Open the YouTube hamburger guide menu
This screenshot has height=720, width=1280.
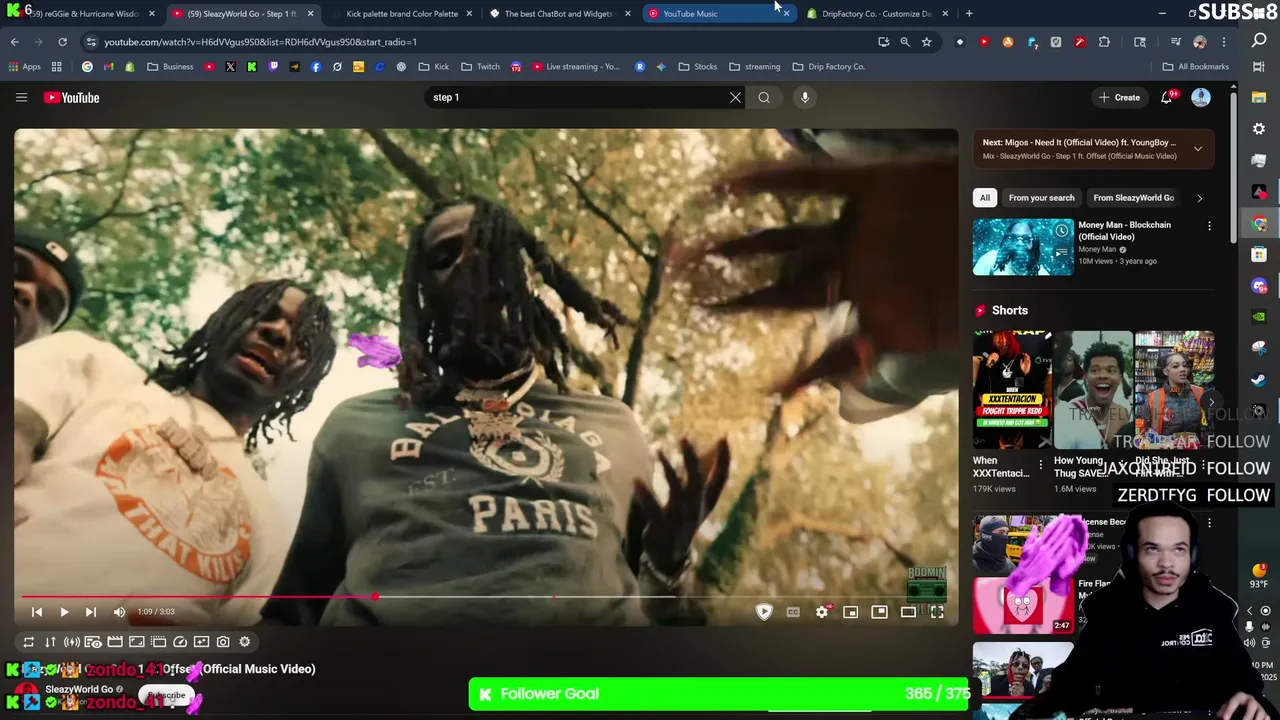(x=21, y=97)
